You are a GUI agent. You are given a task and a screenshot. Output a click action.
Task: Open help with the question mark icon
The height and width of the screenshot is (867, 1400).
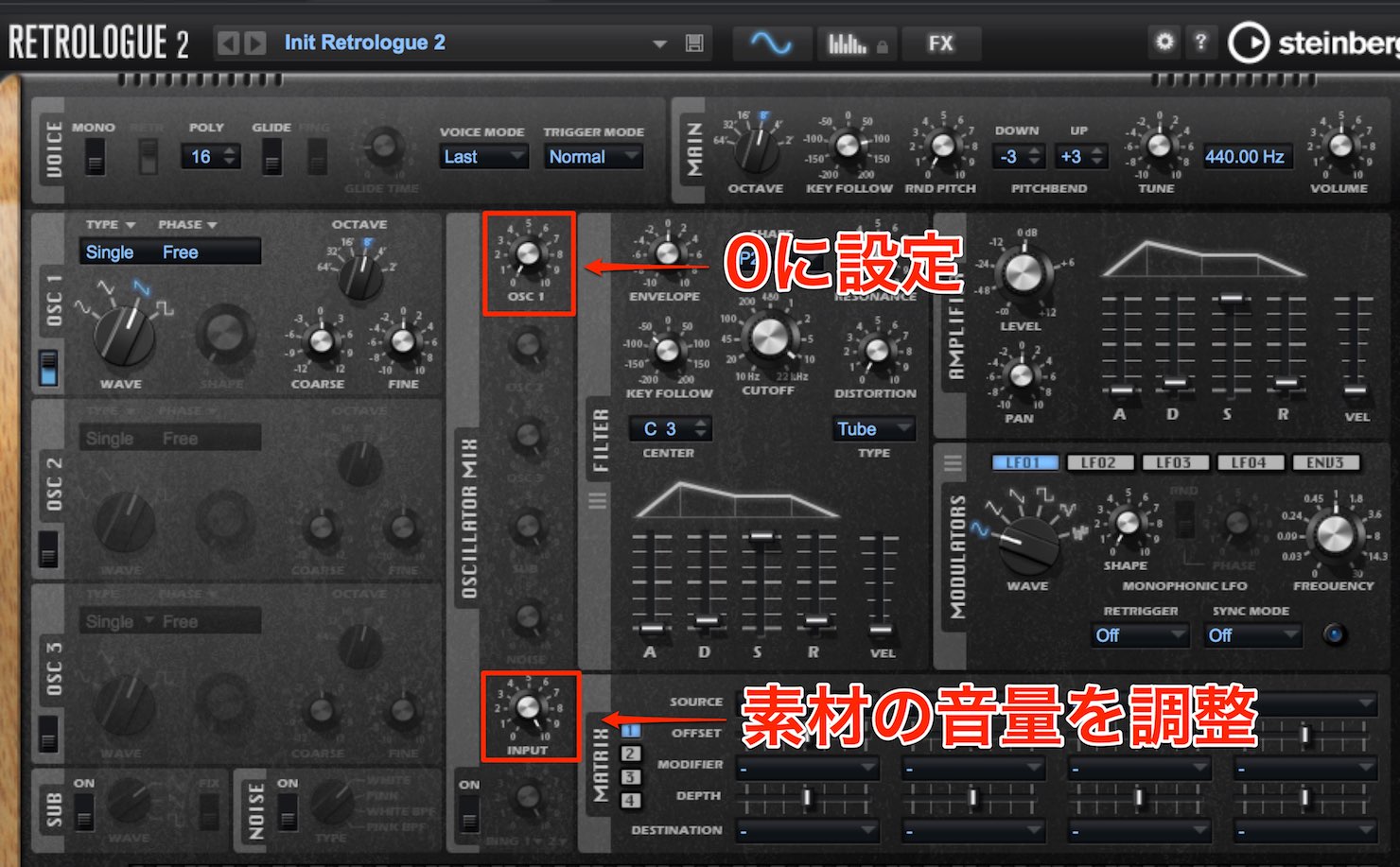(x=1200, y=42)
